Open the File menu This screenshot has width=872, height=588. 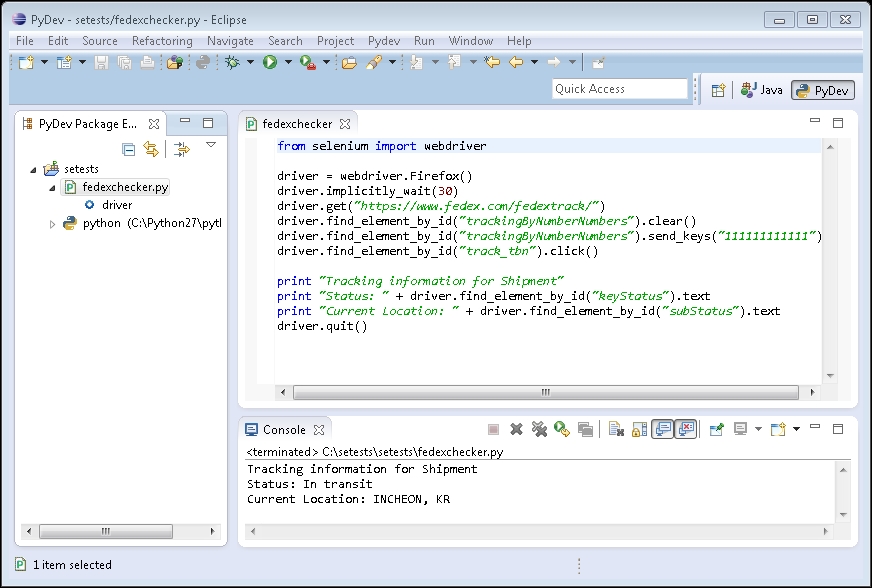(x=24, y=41)
